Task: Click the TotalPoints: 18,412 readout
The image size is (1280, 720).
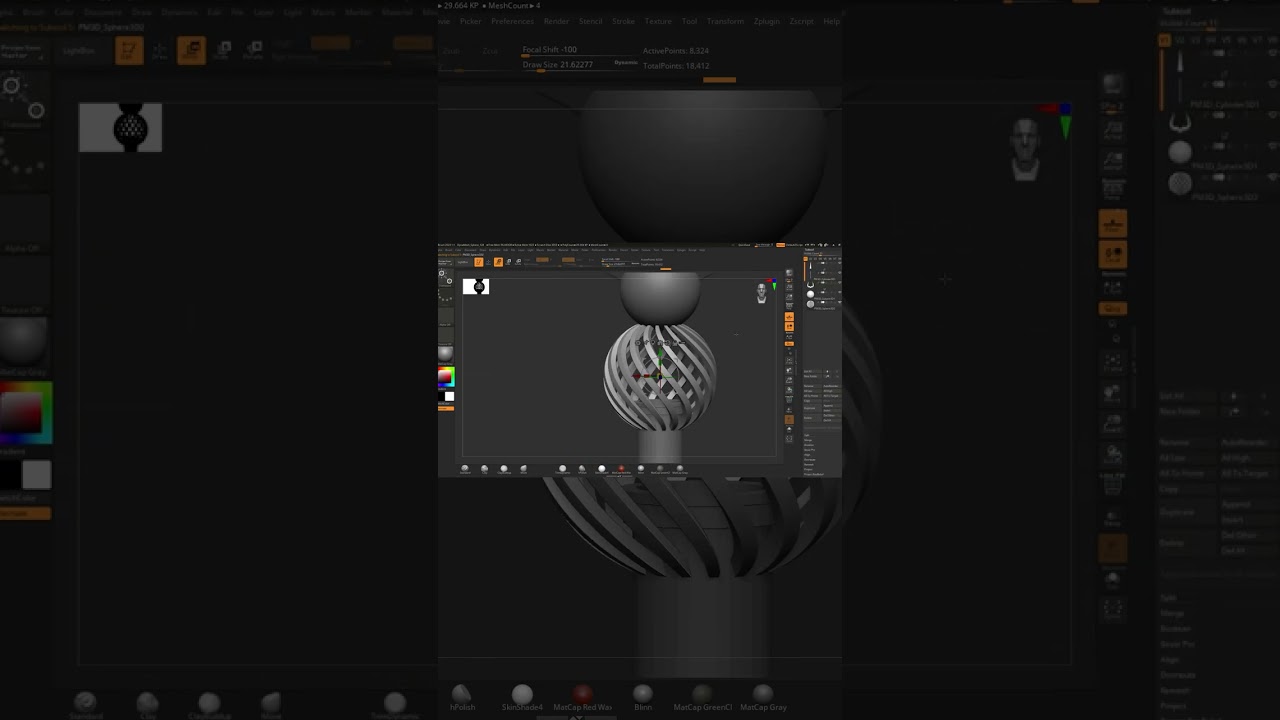Action: click(676, 66)
